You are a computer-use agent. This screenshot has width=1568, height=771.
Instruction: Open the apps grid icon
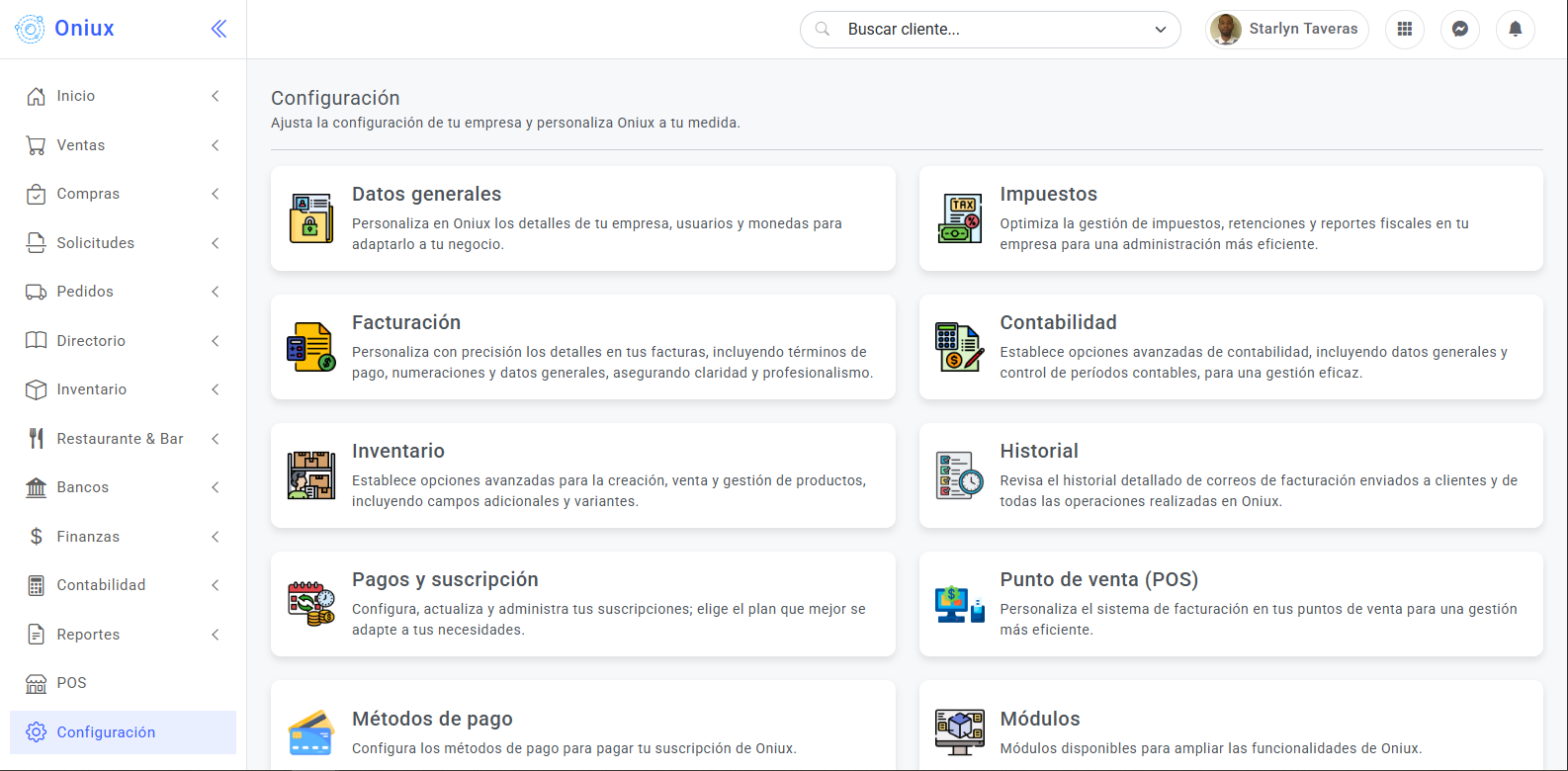[x=1405, y=30]
